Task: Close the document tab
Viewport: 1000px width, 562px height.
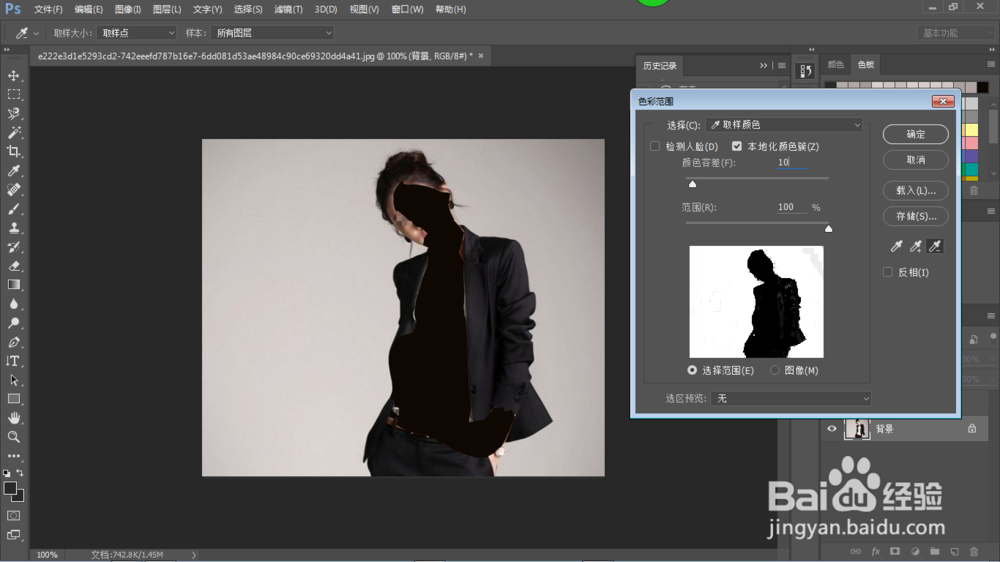Action: point(481,56)
